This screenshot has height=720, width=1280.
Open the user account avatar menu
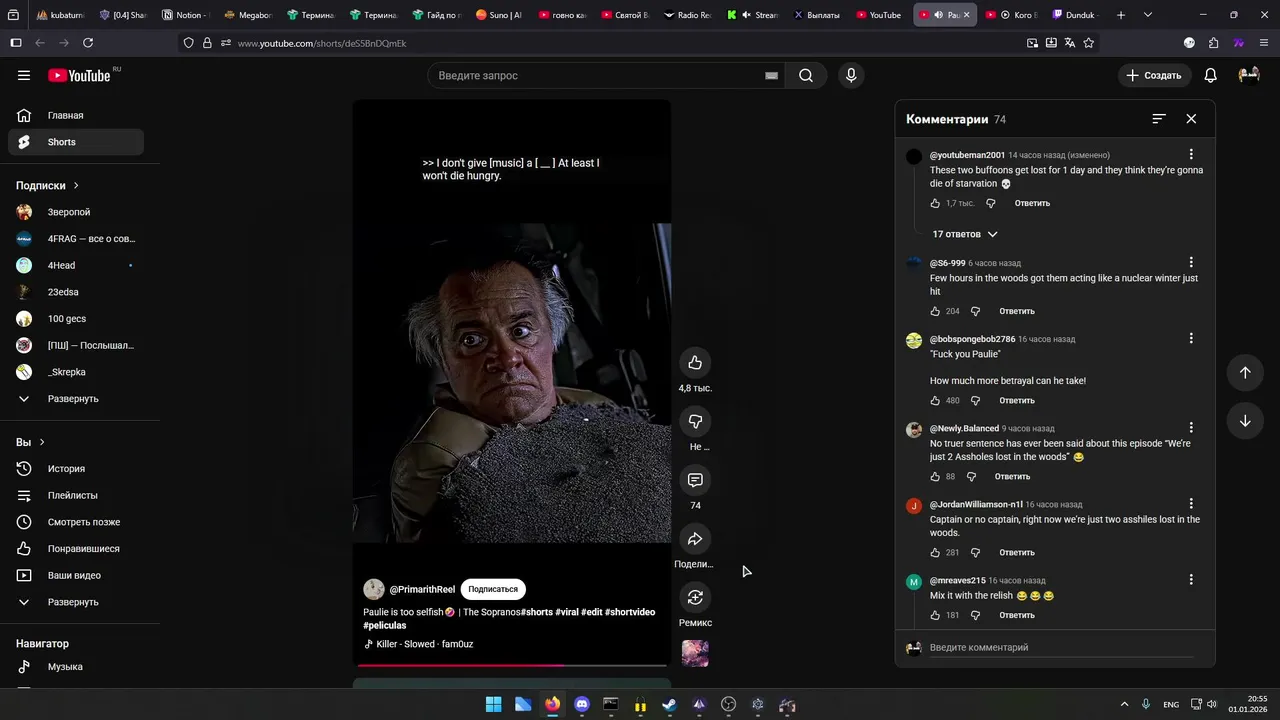(x=1248, y=75)
